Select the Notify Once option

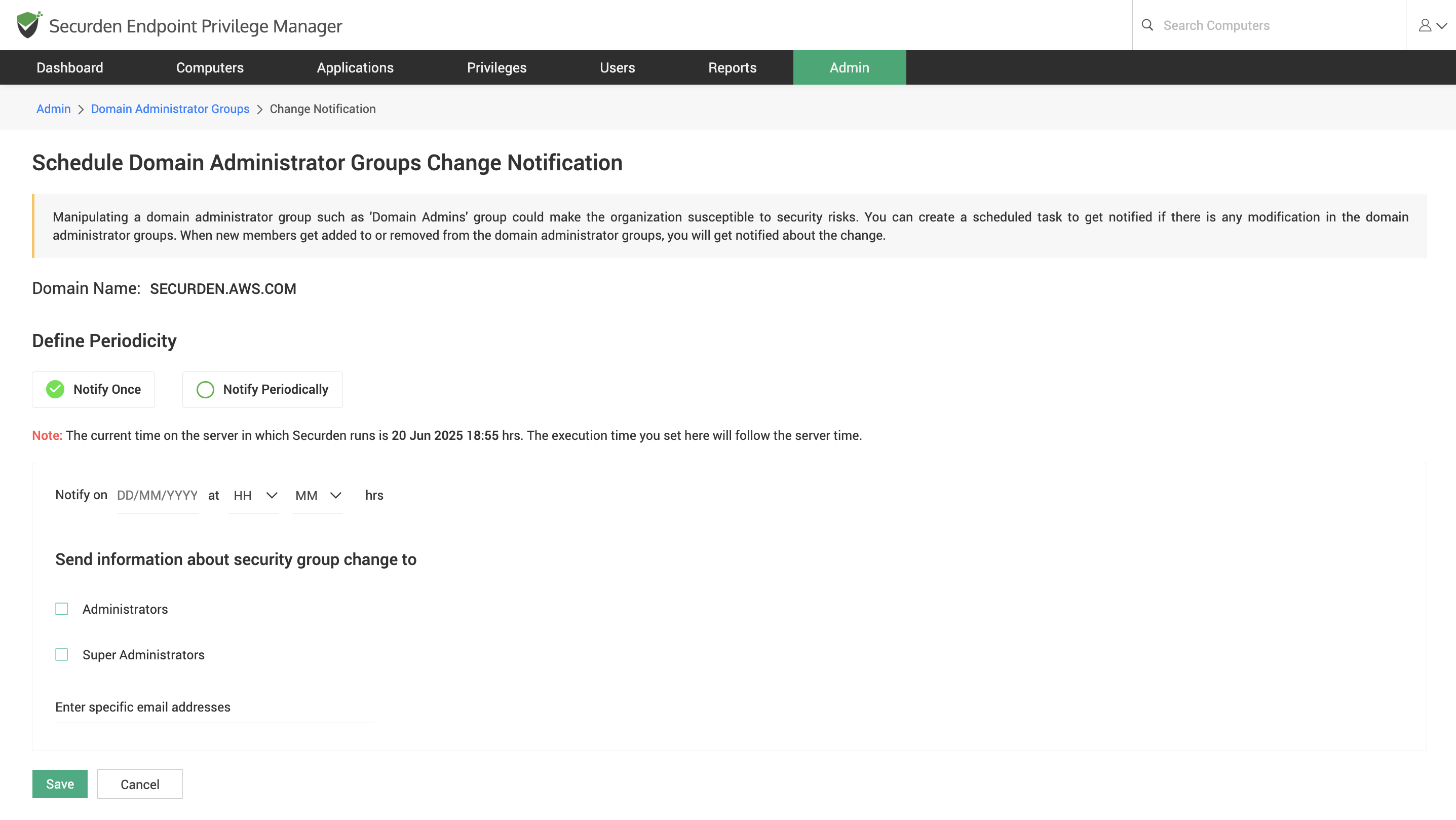click(x=93, y=389)
